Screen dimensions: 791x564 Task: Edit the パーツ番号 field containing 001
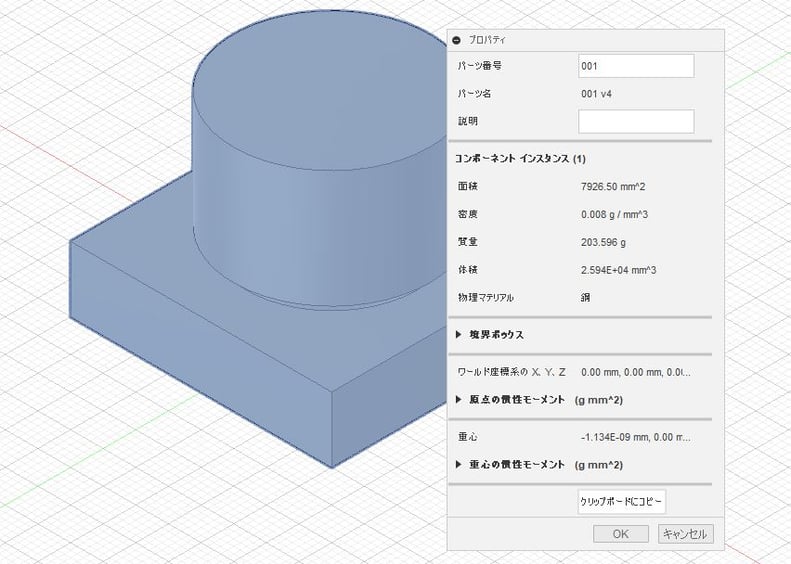pyautogui.click(x=636, y=66)
